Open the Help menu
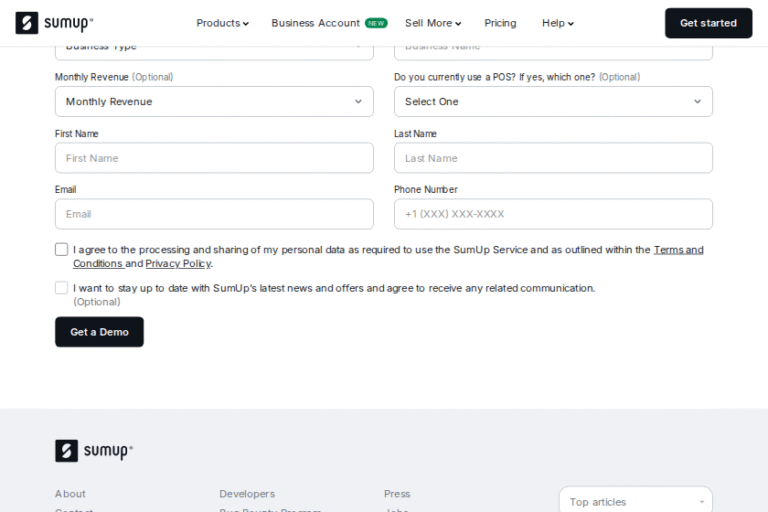Viewport: 768px width, 512px height. [558, 23]
